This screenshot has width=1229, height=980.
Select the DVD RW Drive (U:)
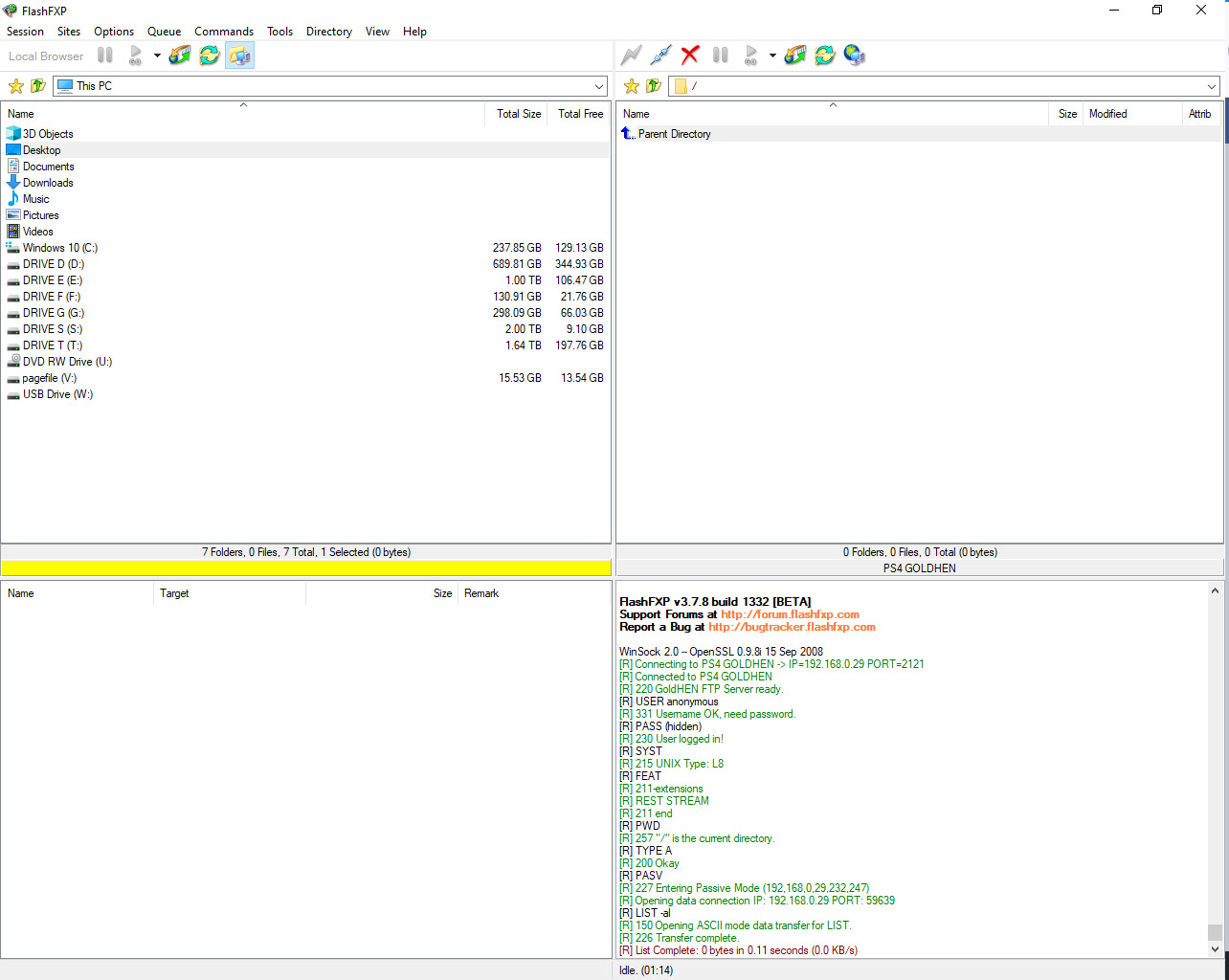pyautogui.click(x=67, y=362)
